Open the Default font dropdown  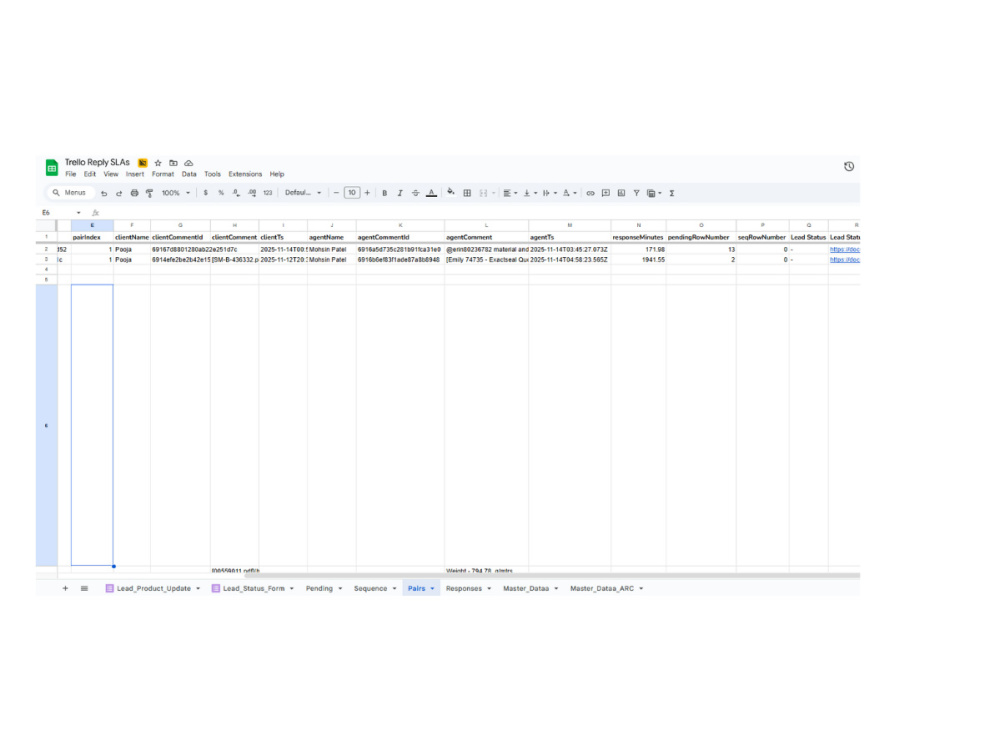pyautogui.click(x=303, y=193)
